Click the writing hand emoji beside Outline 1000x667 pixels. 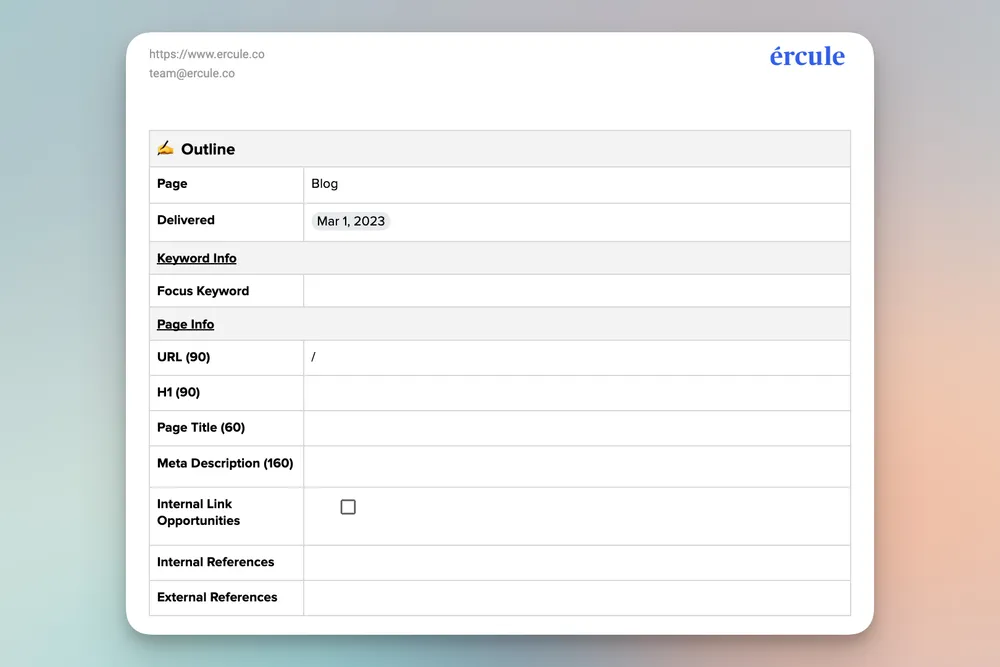(165, 149)
